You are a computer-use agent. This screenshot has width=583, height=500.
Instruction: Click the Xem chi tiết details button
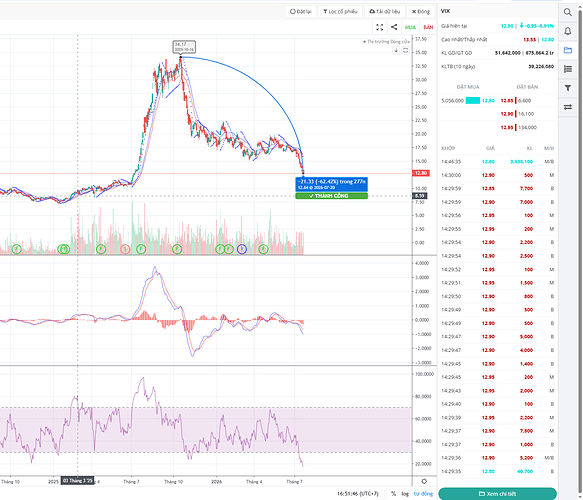497,494
